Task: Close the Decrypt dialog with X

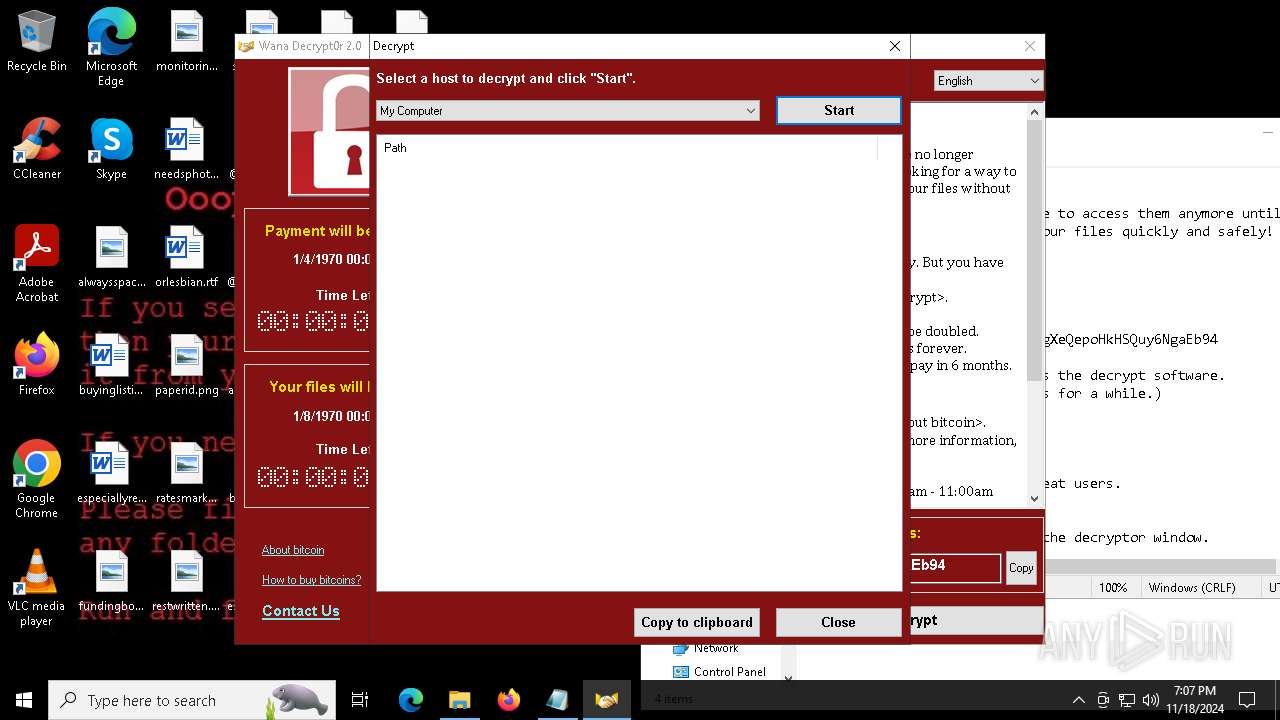Action: [895, 46]
